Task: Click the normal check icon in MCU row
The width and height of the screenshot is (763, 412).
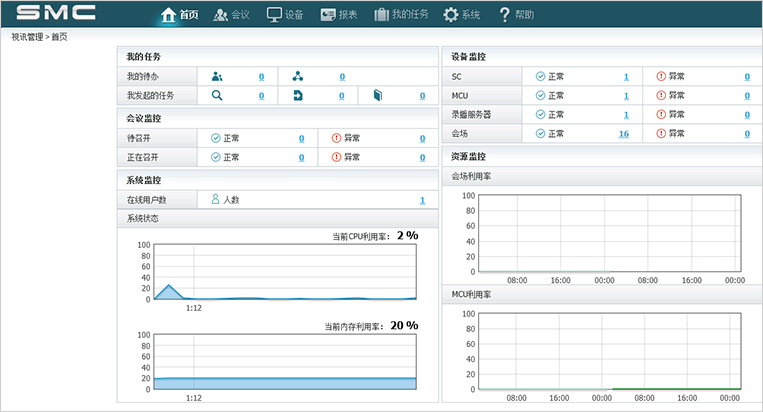Action: (x=540, y=95)
